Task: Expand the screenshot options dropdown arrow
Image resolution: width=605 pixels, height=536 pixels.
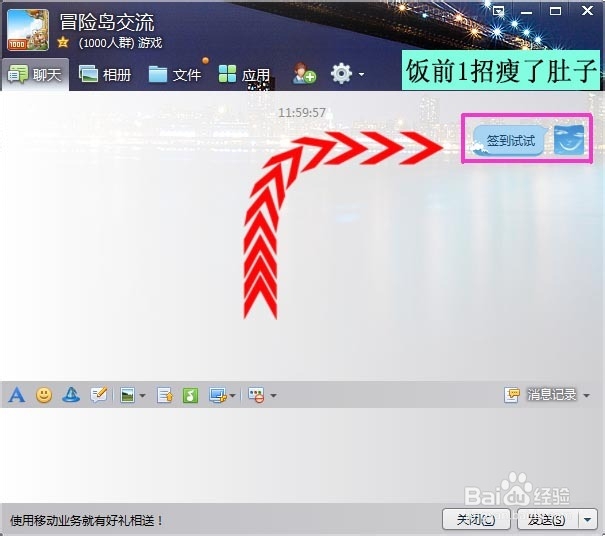Action: [233, 396]
